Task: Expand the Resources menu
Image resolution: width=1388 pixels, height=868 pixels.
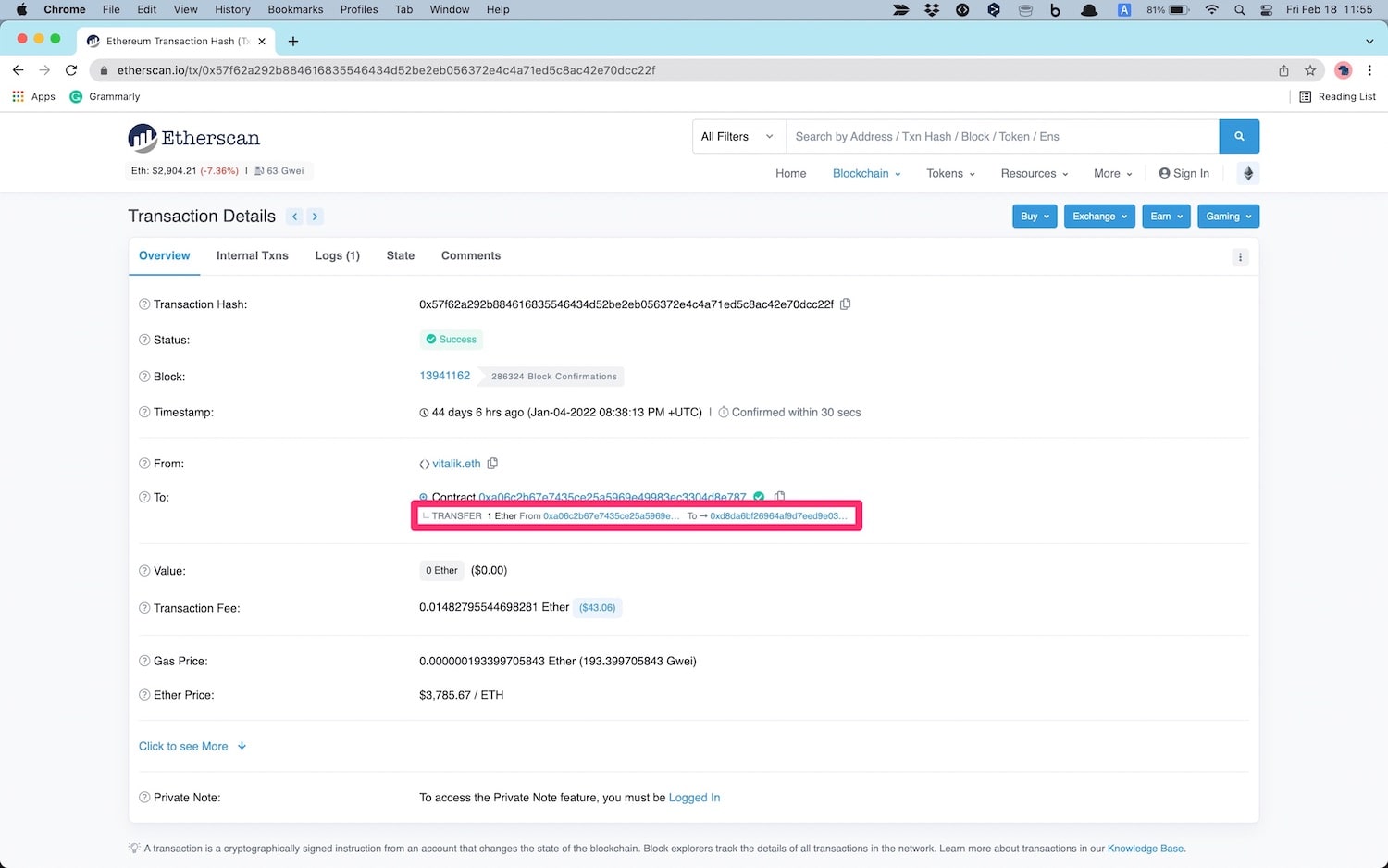Action: coord(1034,173)
